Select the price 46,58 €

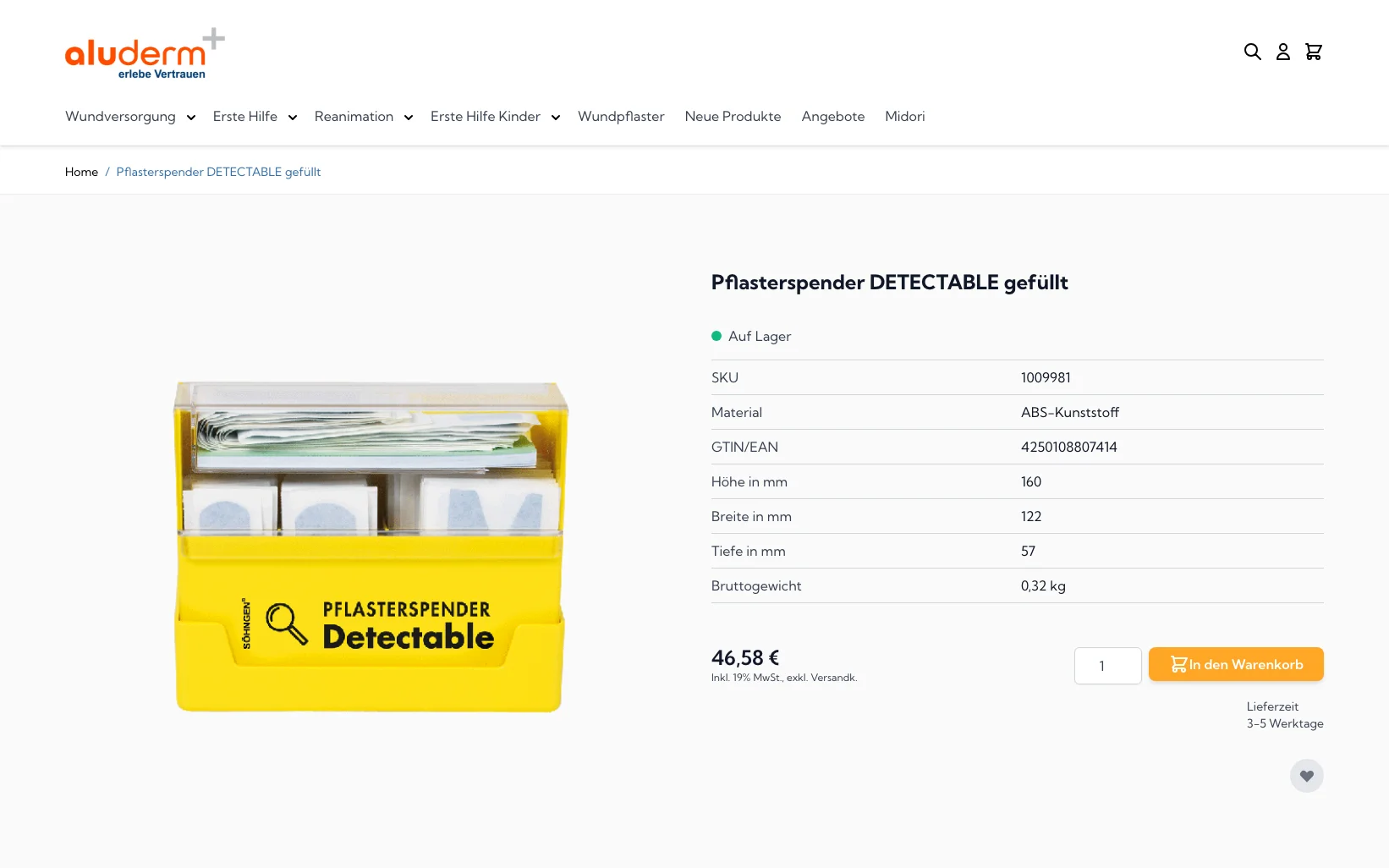click(745, 657)
